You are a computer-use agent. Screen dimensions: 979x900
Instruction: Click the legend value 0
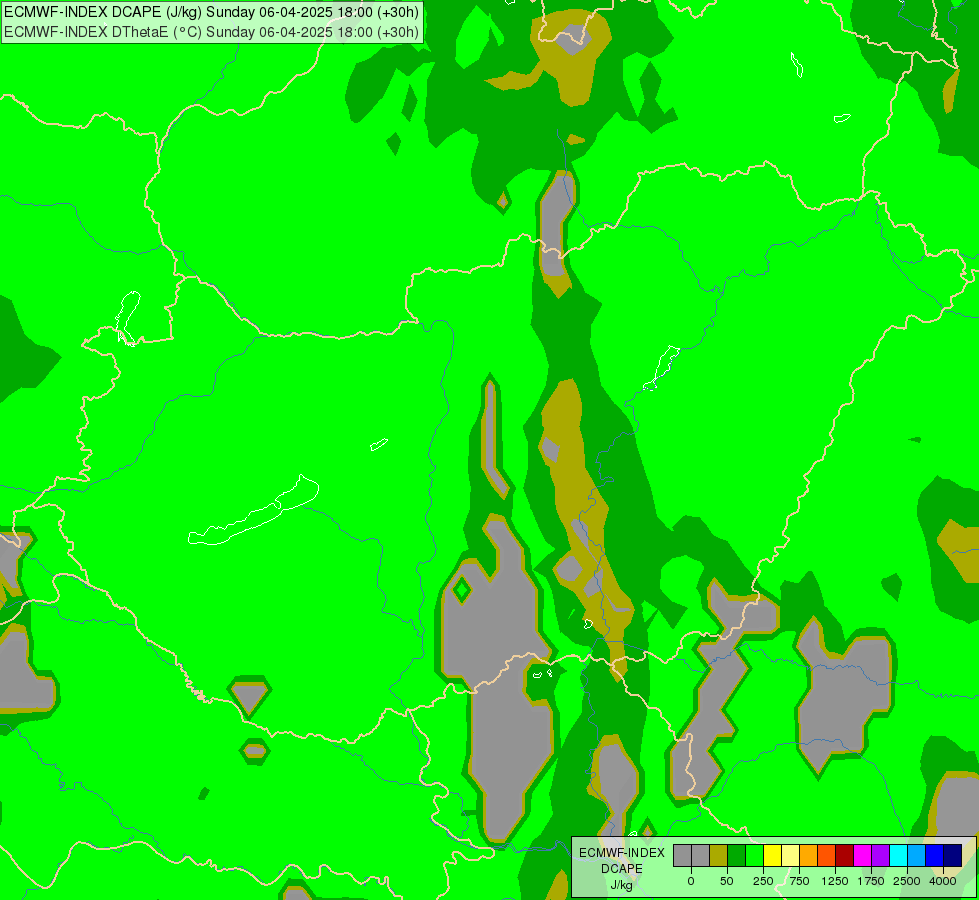(x=691, y=881)
